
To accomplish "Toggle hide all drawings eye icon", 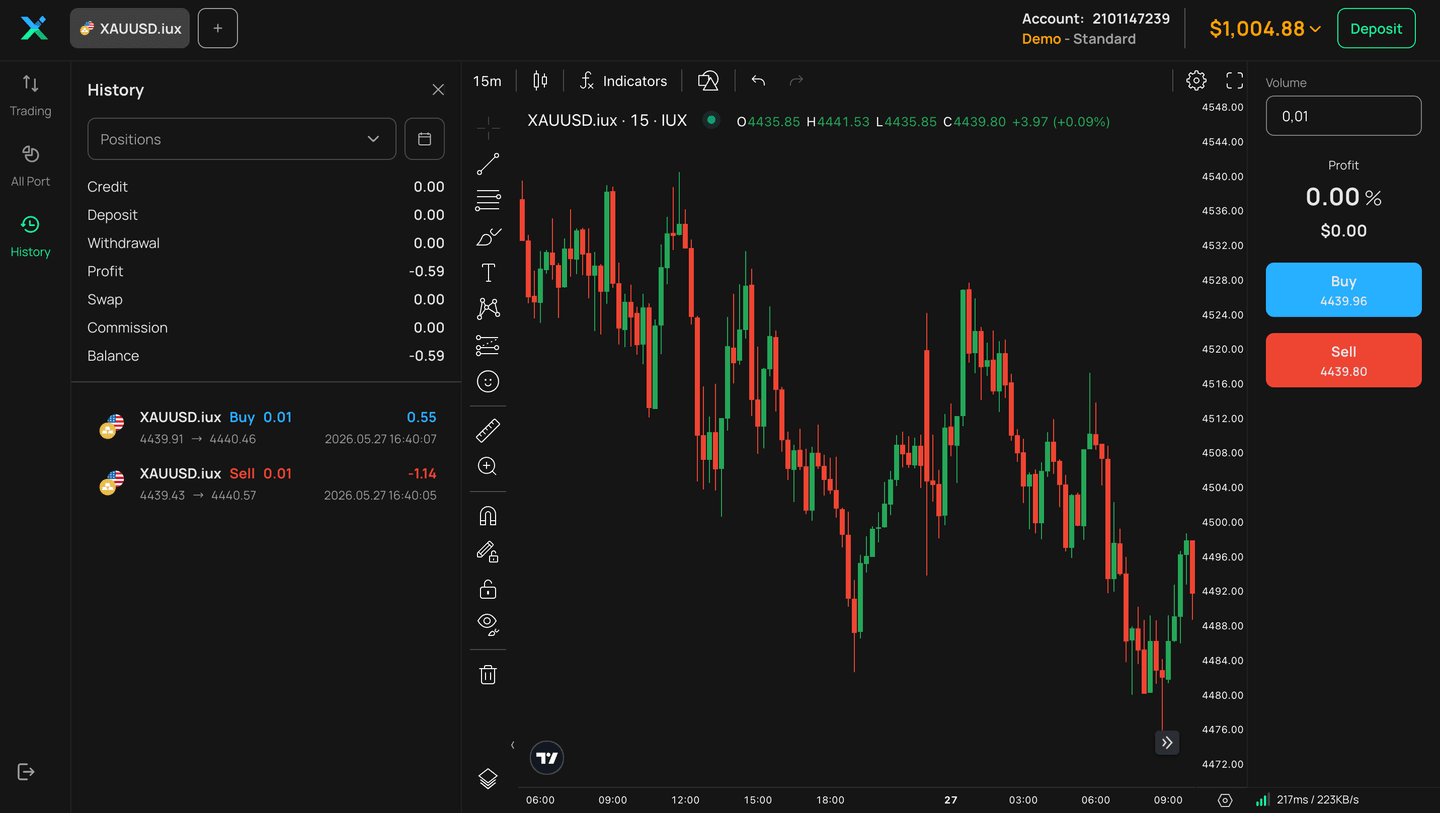I will (488, 625).
